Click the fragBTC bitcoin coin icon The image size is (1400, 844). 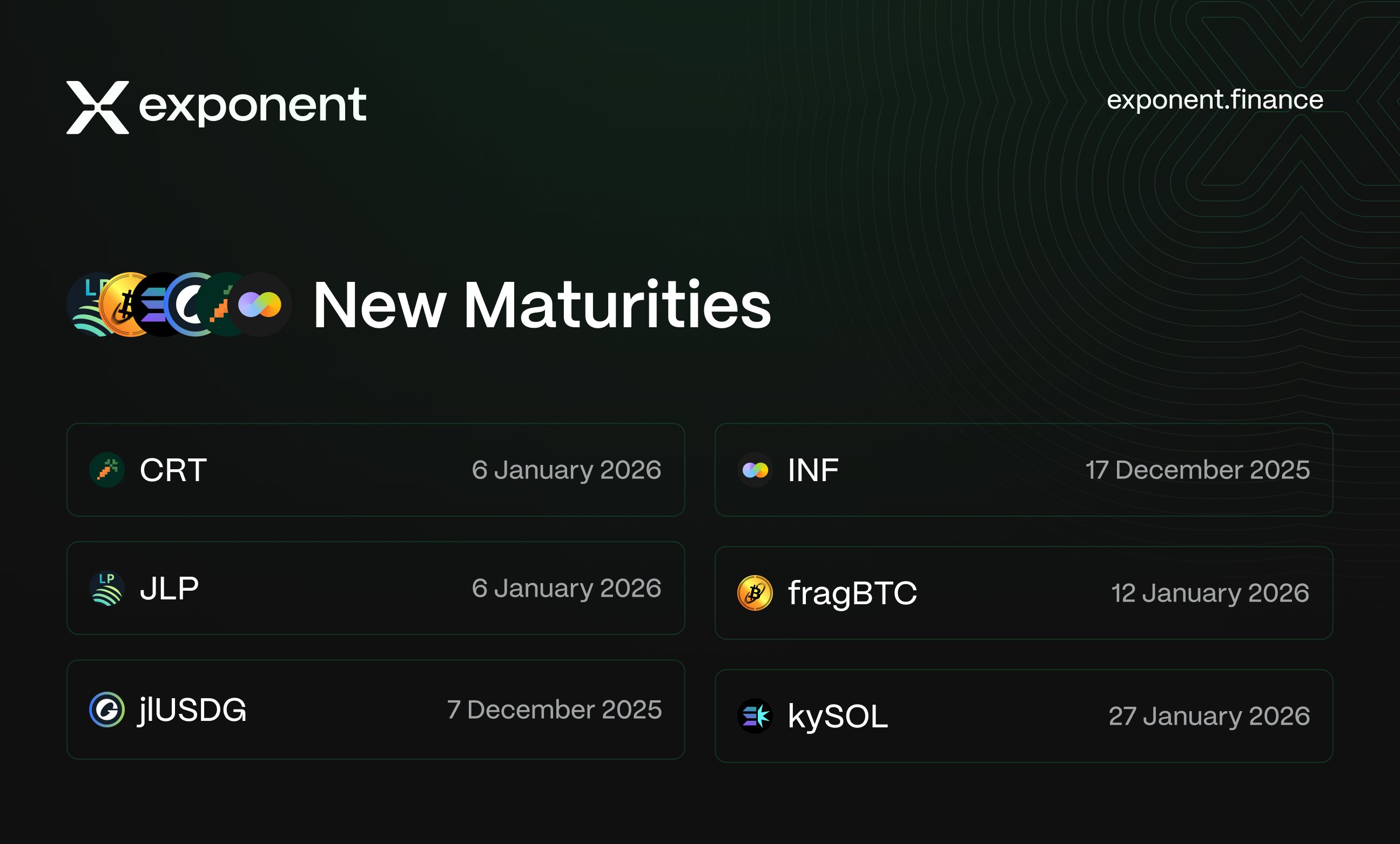coord(755,593)
